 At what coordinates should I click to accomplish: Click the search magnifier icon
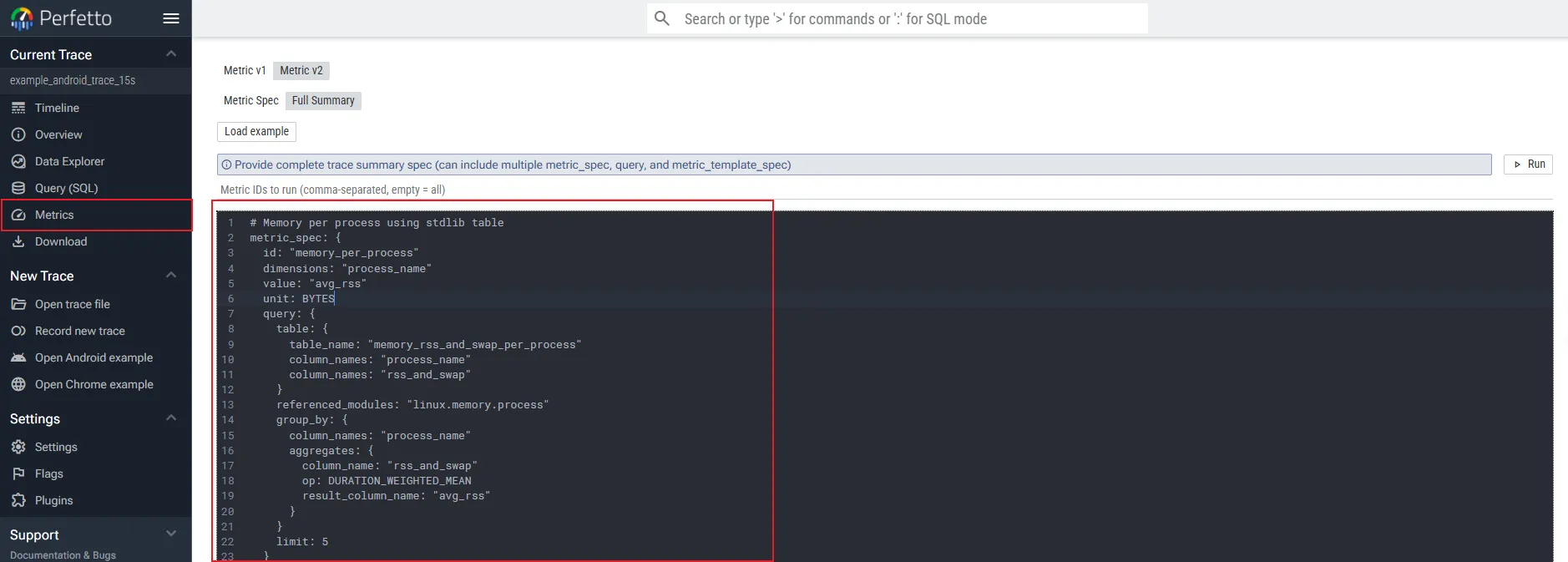(662, 18)
